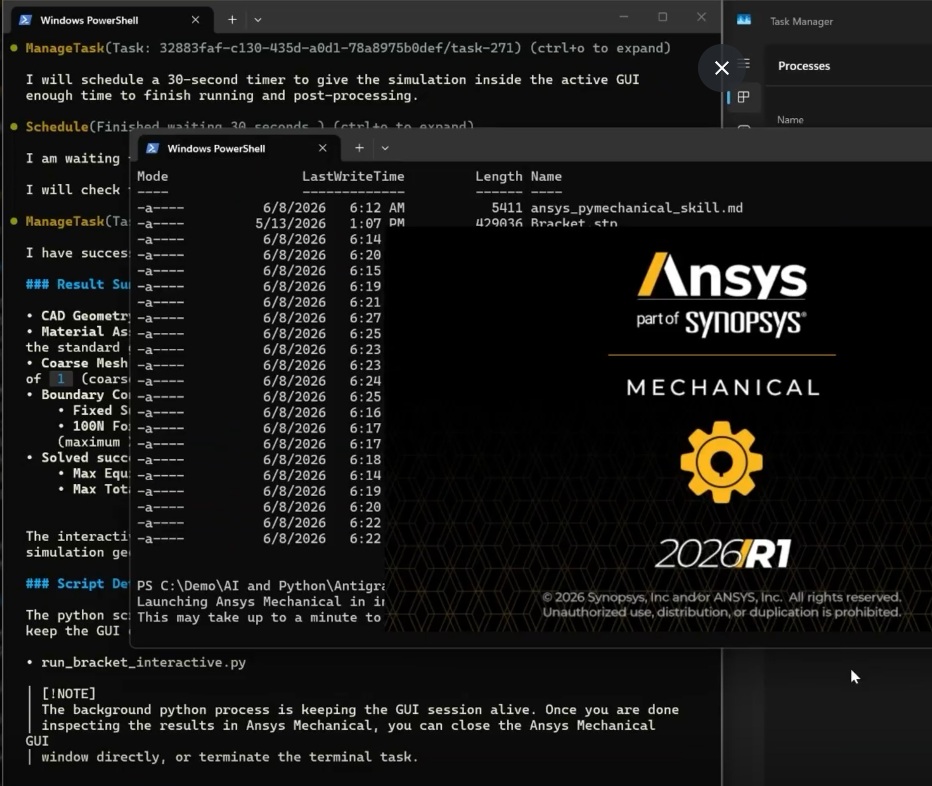Select the back Windows PowerShell tab
This screenshot has width=932, height=786.
(x=112, y=20)
